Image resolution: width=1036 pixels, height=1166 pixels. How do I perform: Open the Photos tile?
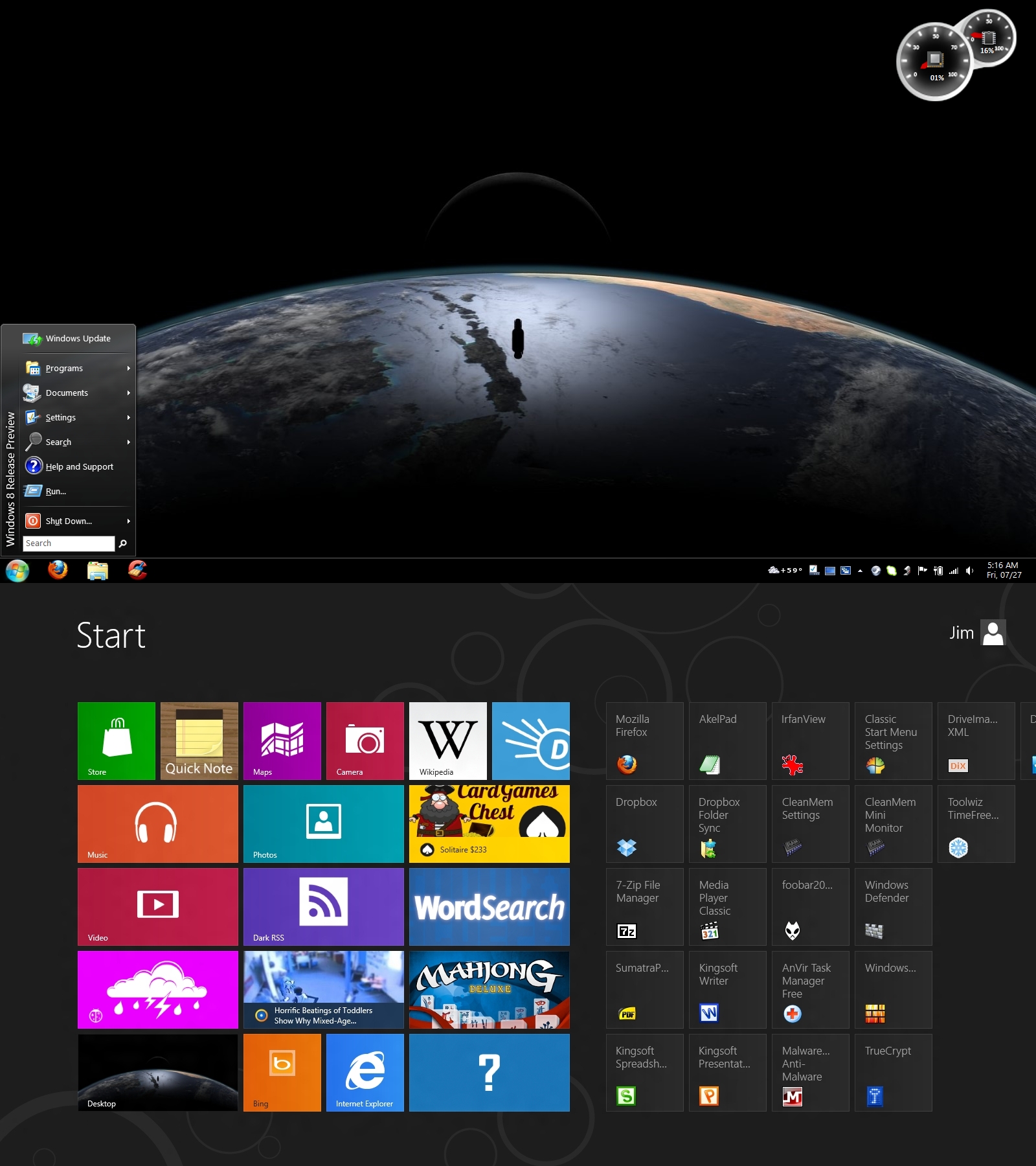pos(324,823)
